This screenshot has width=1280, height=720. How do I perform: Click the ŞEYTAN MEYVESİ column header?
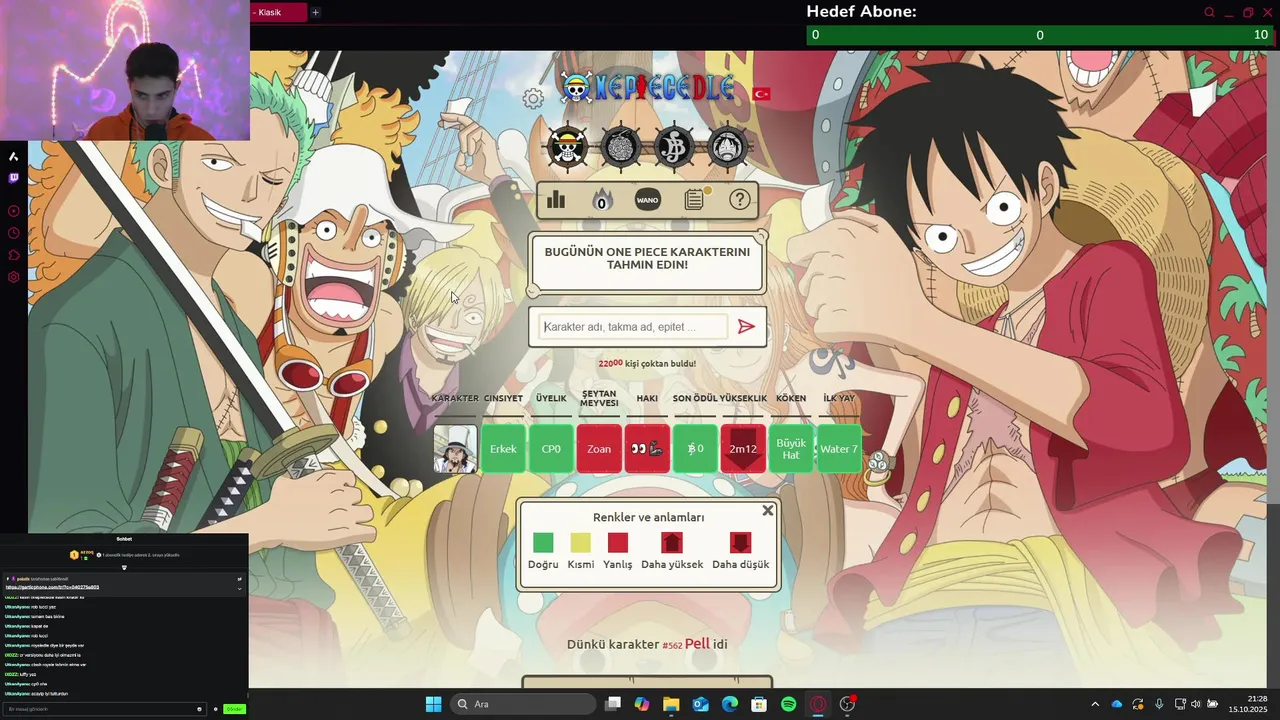click(599, 398)
